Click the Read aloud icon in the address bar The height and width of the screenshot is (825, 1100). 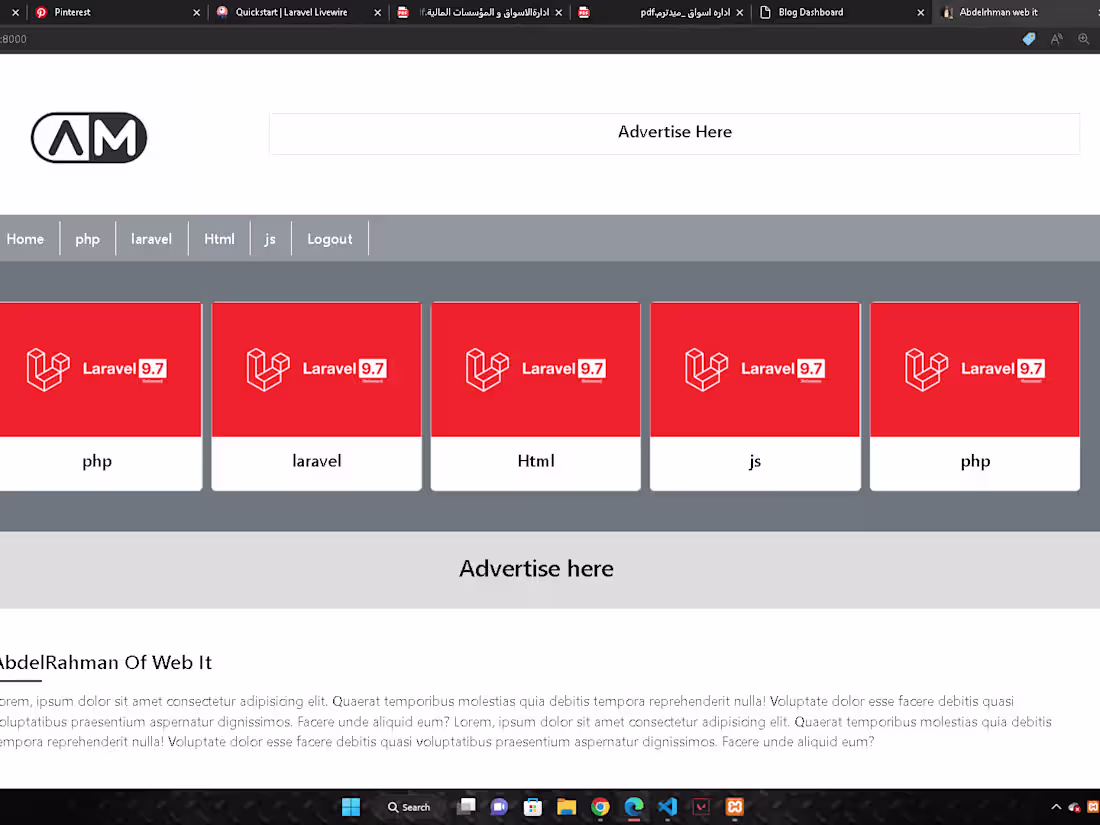point(1057,39)
